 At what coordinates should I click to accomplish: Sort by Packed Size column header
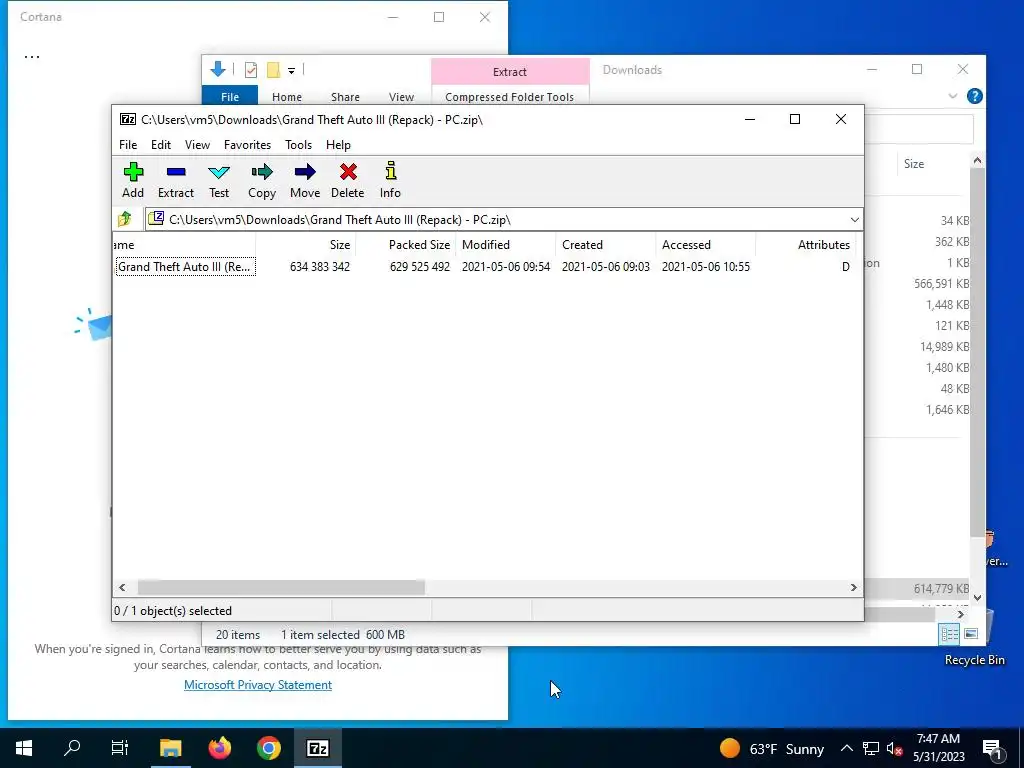(x=406, y=245)
